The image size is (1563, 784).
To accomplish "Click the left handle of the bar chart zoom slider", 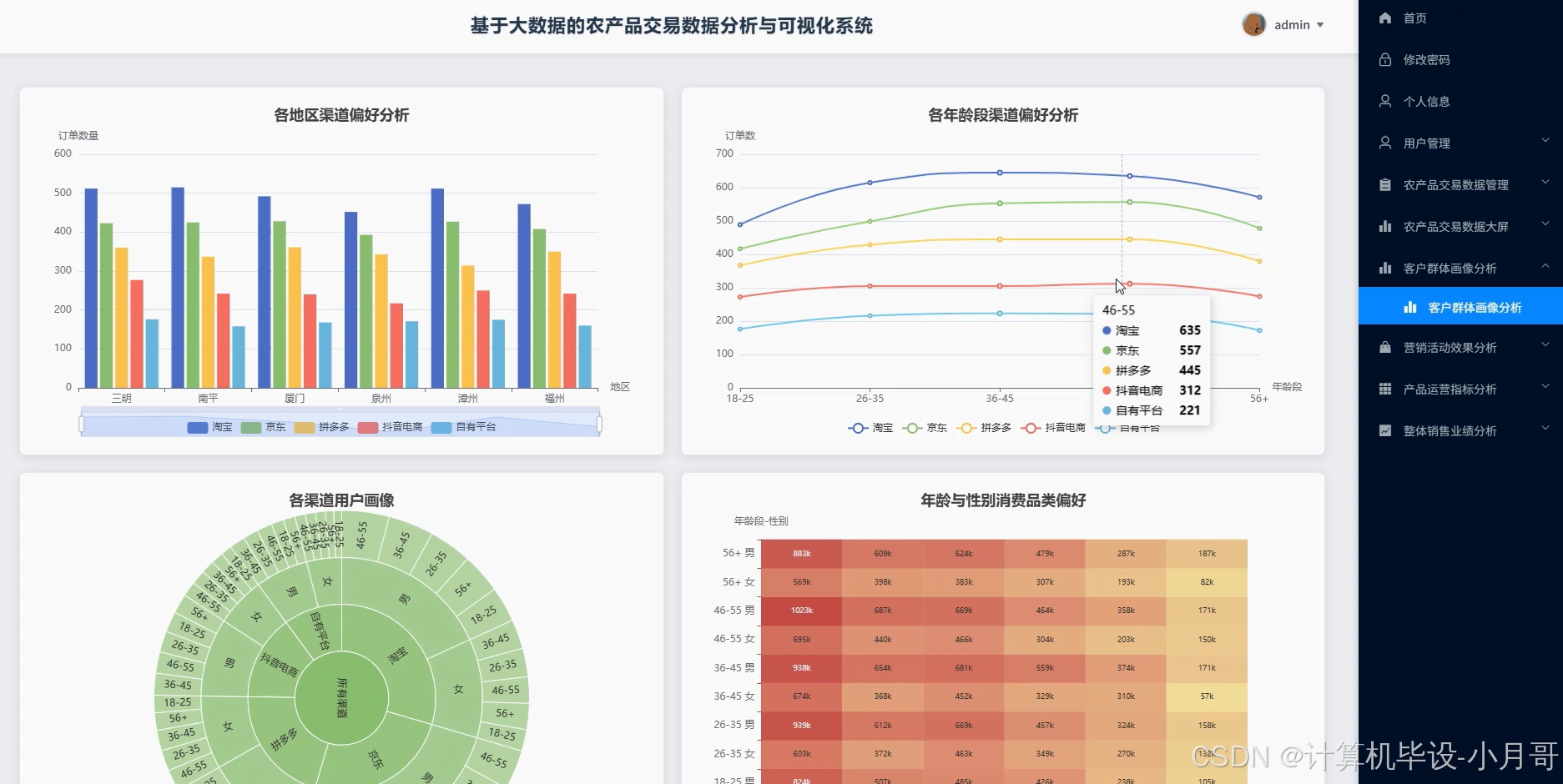I will pos(81,425).
